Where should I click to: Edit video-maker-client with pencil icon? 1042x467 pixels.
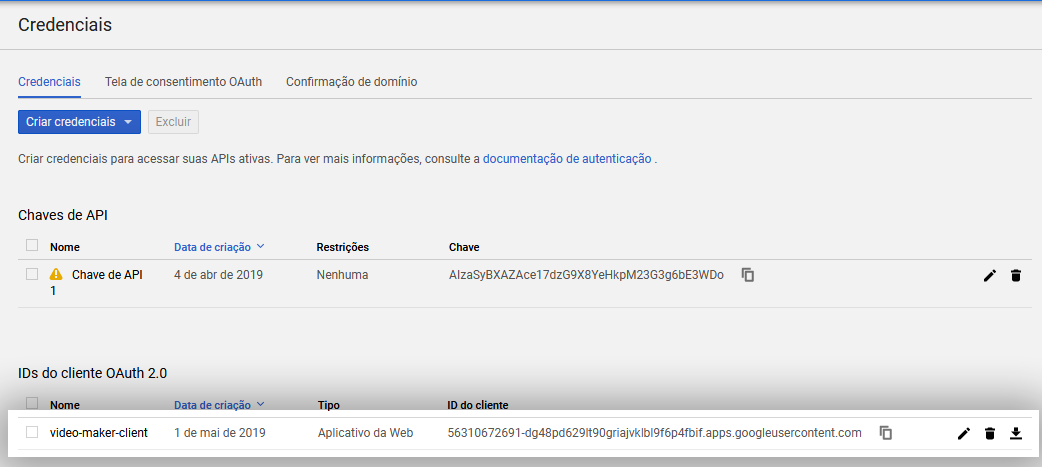pyautogui.click(x=964, y=434)
